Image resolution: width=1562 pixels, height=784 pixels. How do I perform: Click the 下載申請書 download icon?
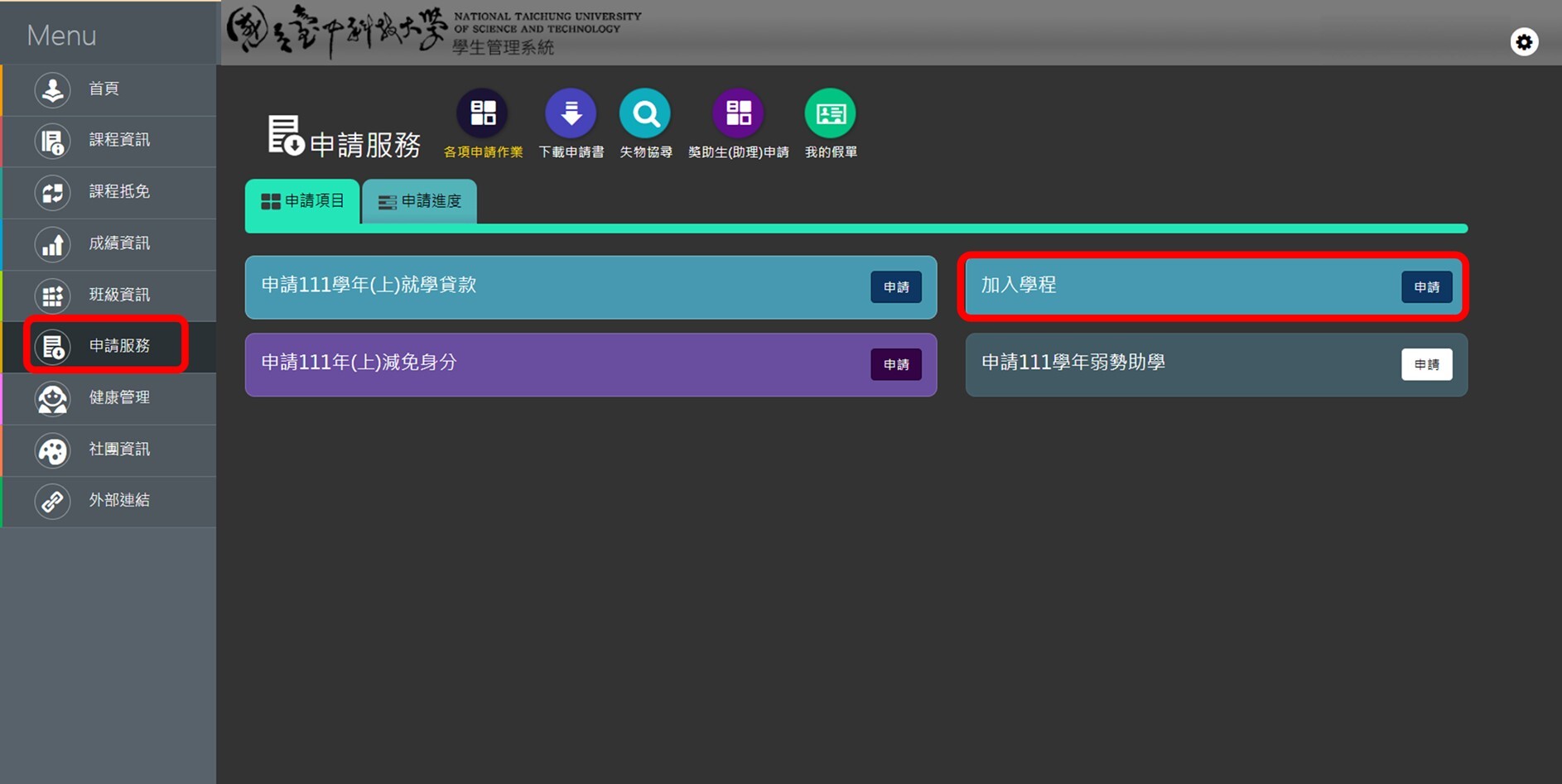571,113
